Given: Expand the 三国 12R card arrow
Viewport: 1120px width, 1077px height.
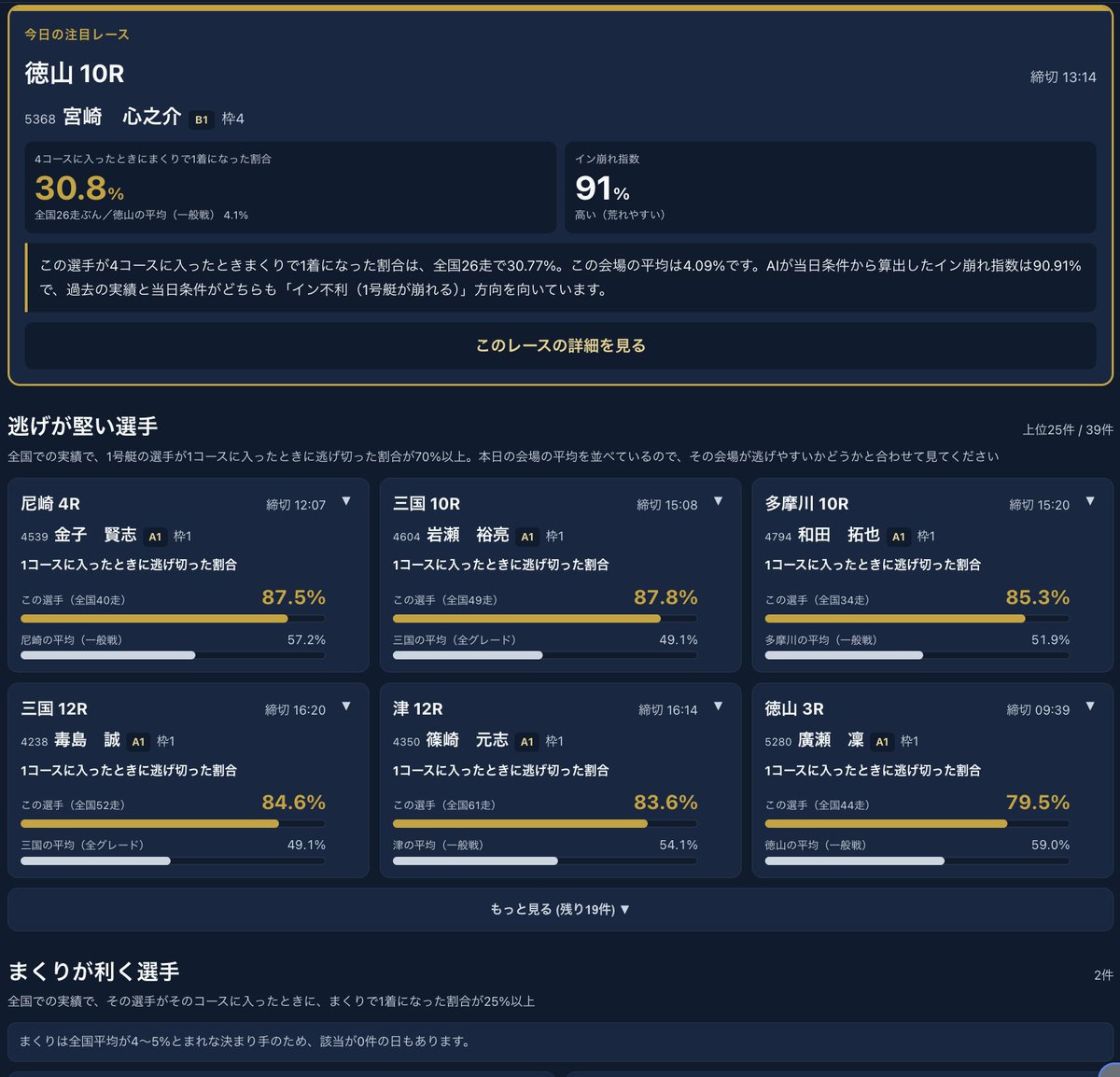Looking at the screenshot, I should point(346,706).
